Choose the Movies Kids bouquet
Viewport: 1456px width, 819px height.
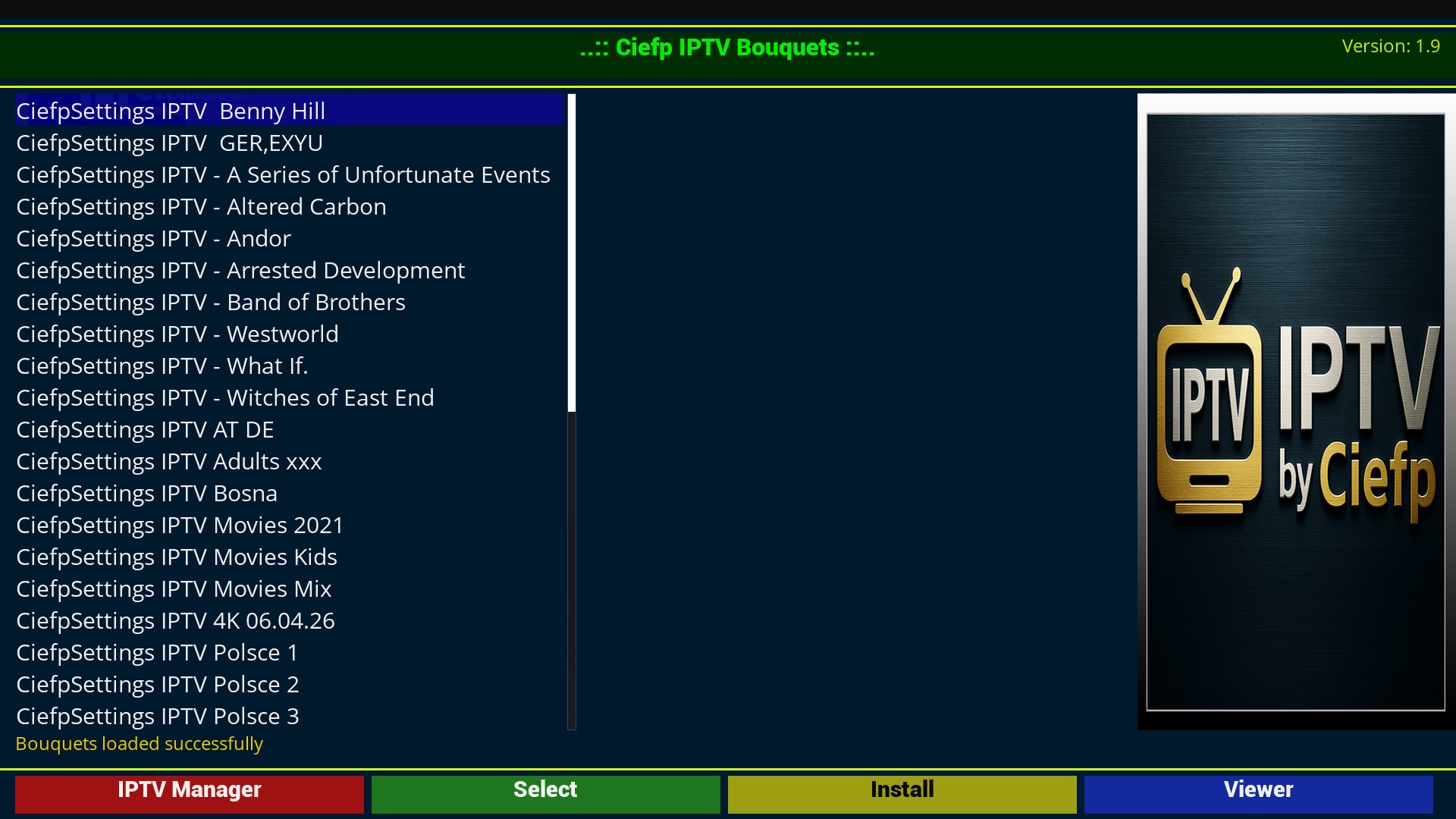pyautogui.click(x=289, y=557)
